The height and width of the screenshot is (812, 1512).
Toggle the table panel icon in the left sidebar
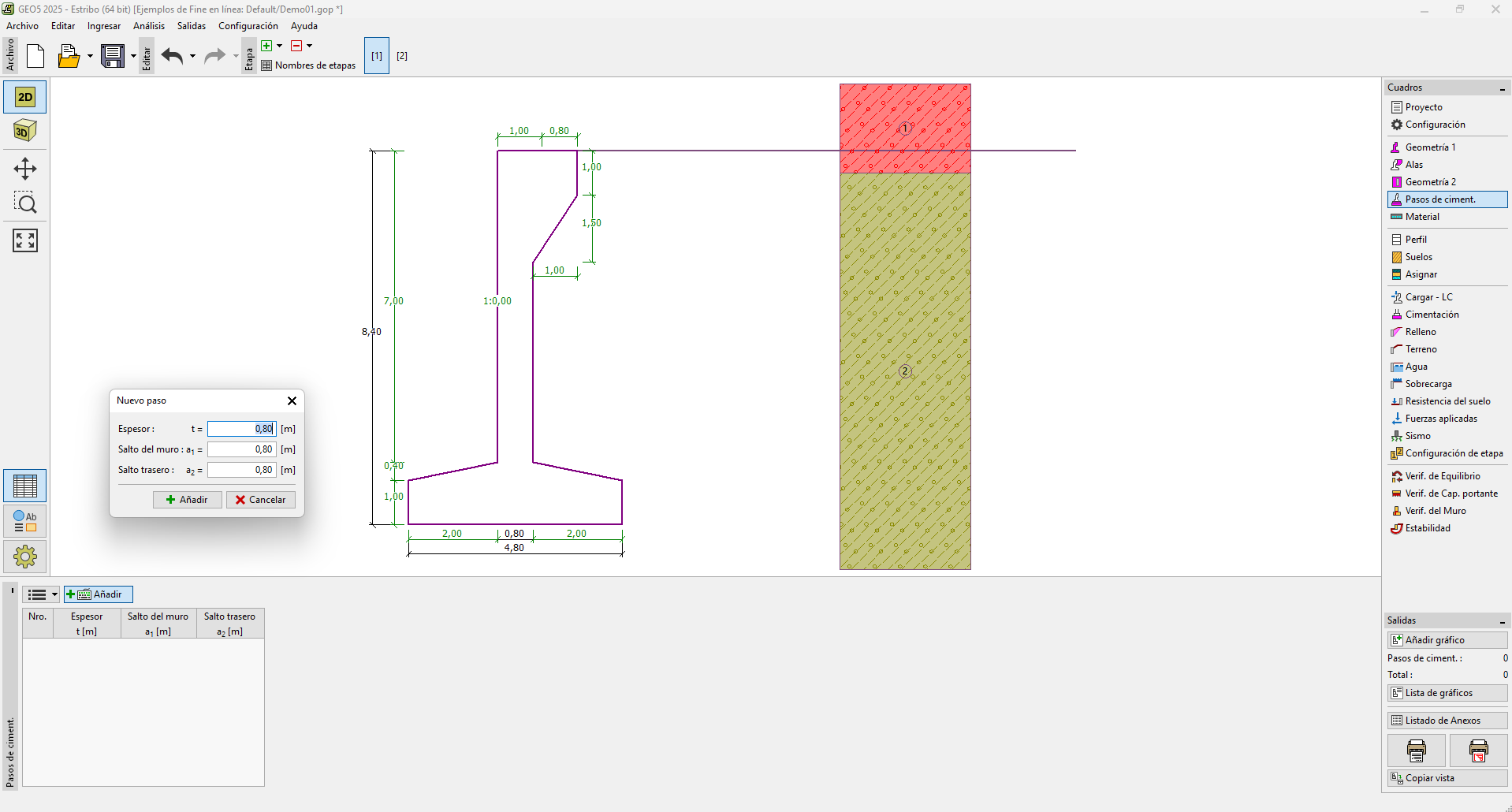(25, 486)
